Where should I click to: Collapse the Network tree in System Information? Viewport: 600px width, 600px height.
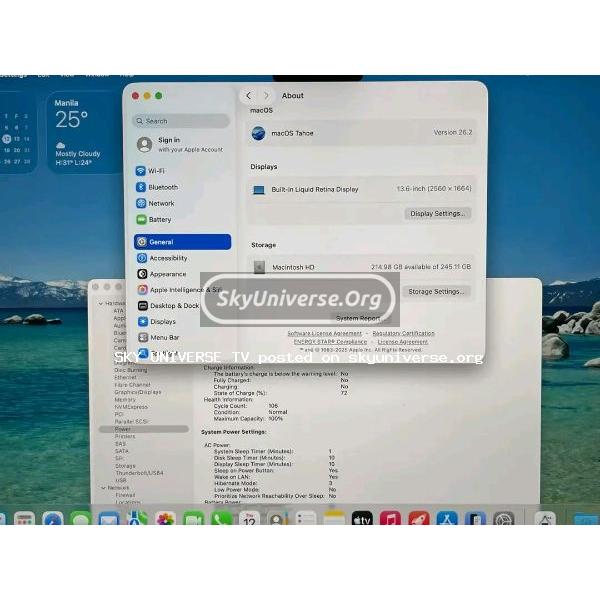101,487
